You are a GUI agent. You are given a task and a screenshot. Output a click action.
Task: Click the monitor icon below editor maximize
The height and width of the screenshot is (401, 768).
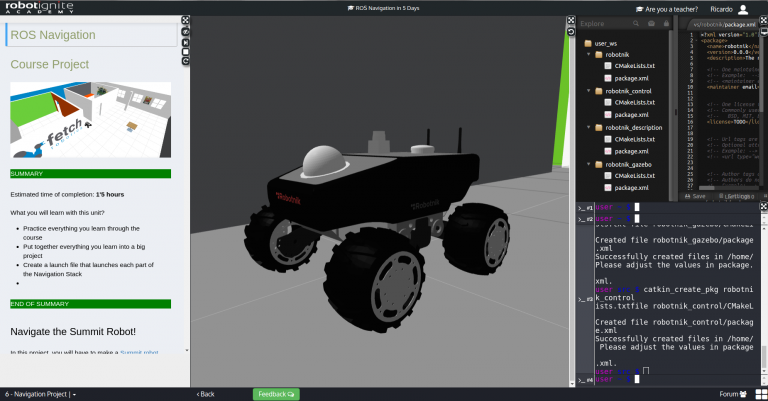click(764, 31)
